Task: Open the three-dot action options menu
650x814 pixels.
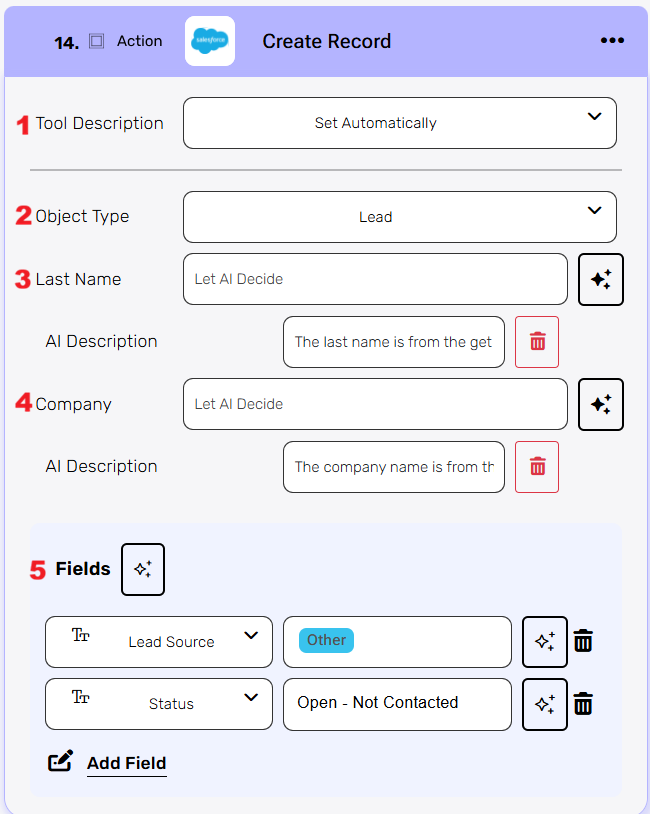Action: pos(612,41)
